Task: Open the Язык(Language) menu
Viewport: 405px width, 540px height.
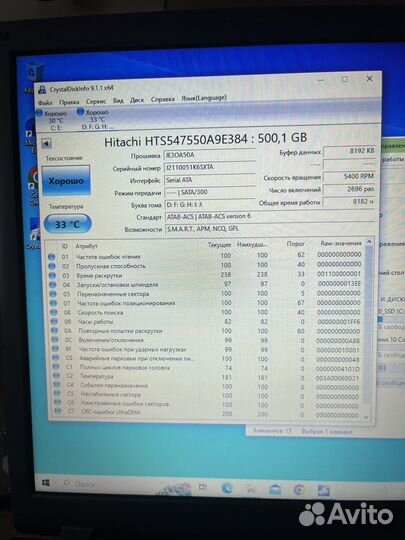Action: [204, 98]
